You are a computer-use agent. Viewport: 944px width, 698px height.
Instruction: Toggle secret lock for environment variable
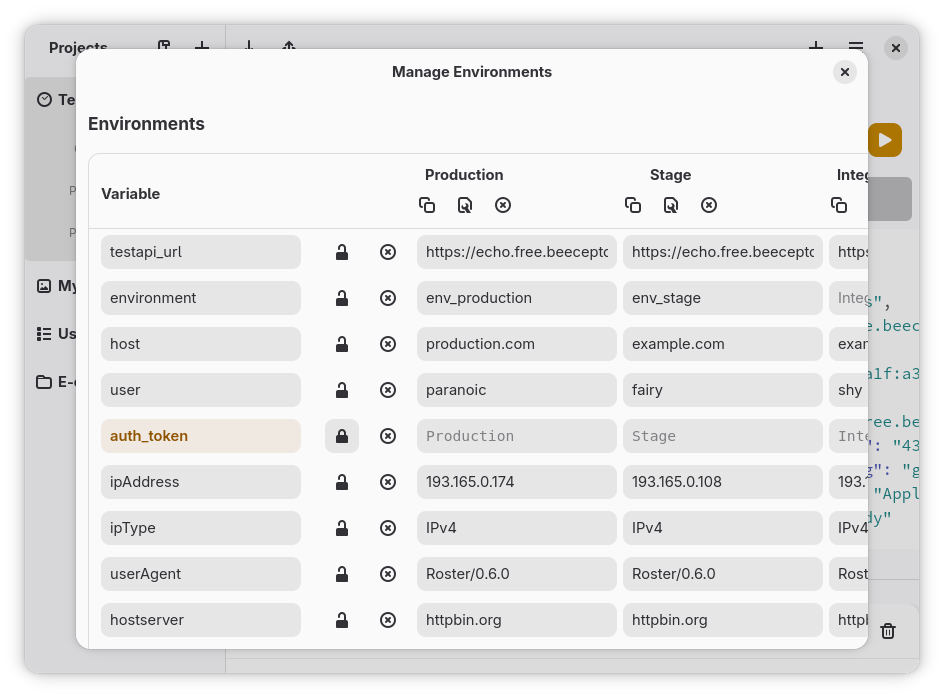(342, 298)
